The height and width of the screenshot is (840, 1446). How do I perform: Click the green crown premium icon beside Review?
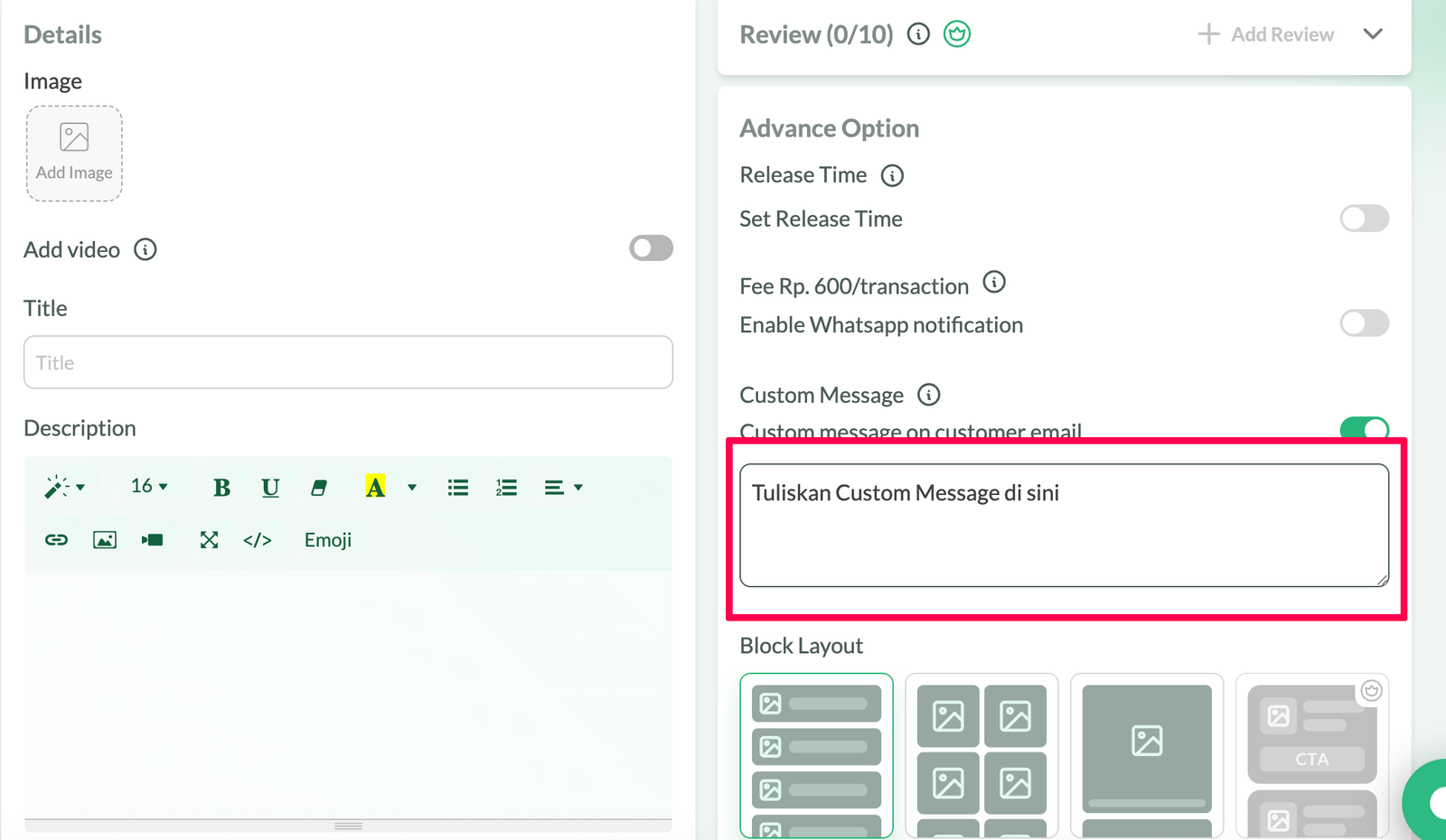point(957,34)
